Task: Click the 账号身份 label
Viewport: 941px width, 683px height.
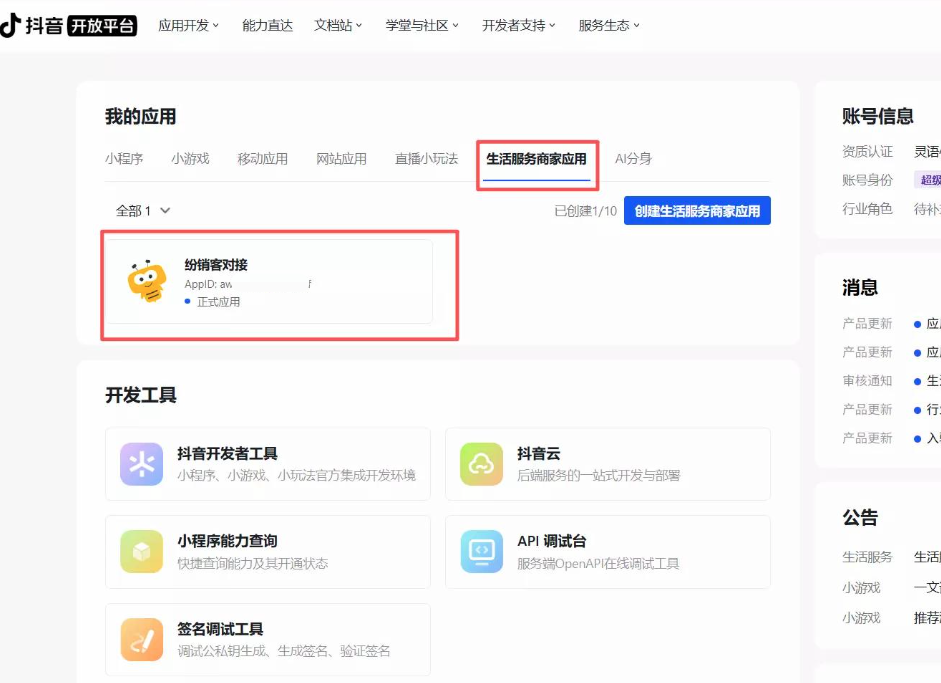Action: pyautogui.click(x=867, y=180)
